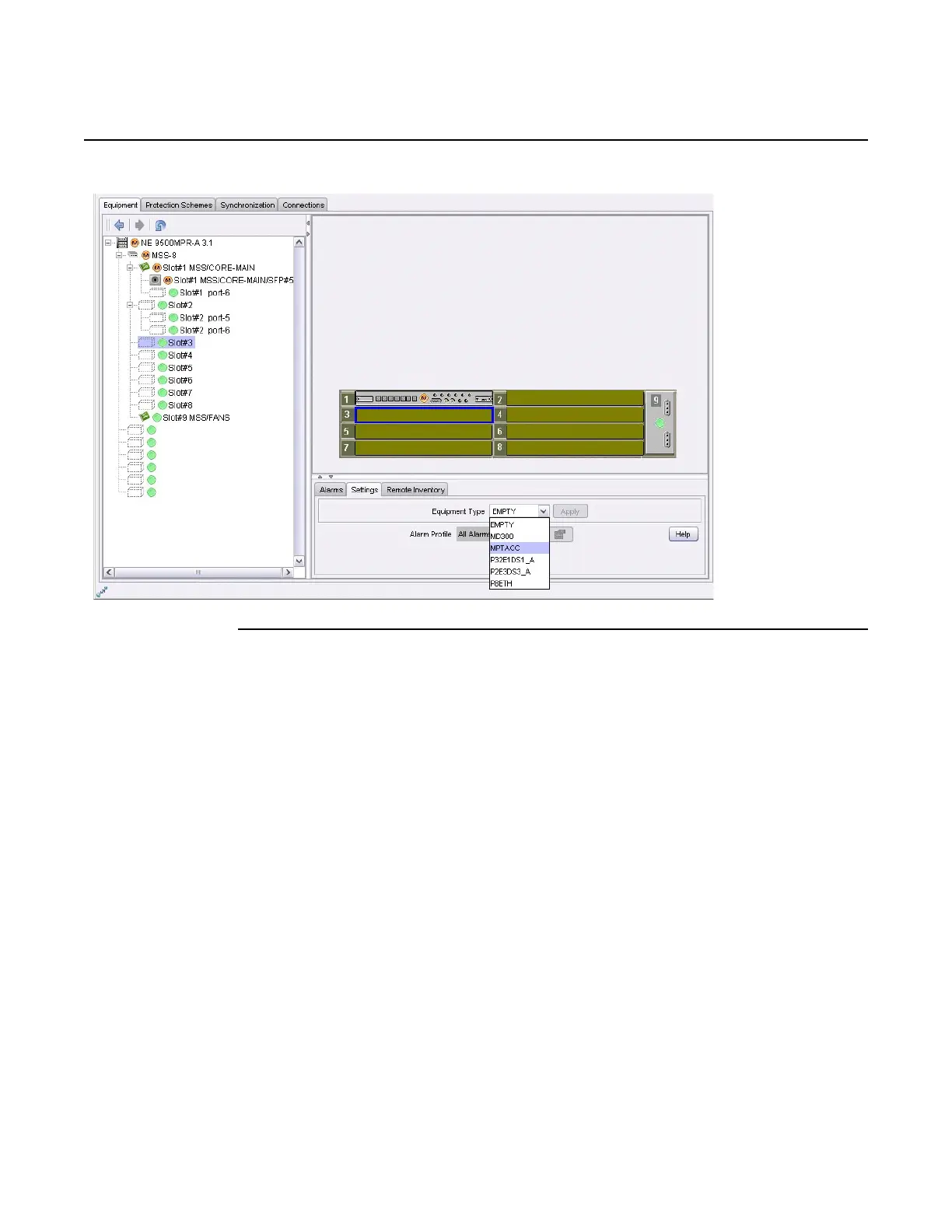The width and height of the screenshot is (952, 1232).
Task: Click empty shelf slot 7
Action: tap(424, 448)
